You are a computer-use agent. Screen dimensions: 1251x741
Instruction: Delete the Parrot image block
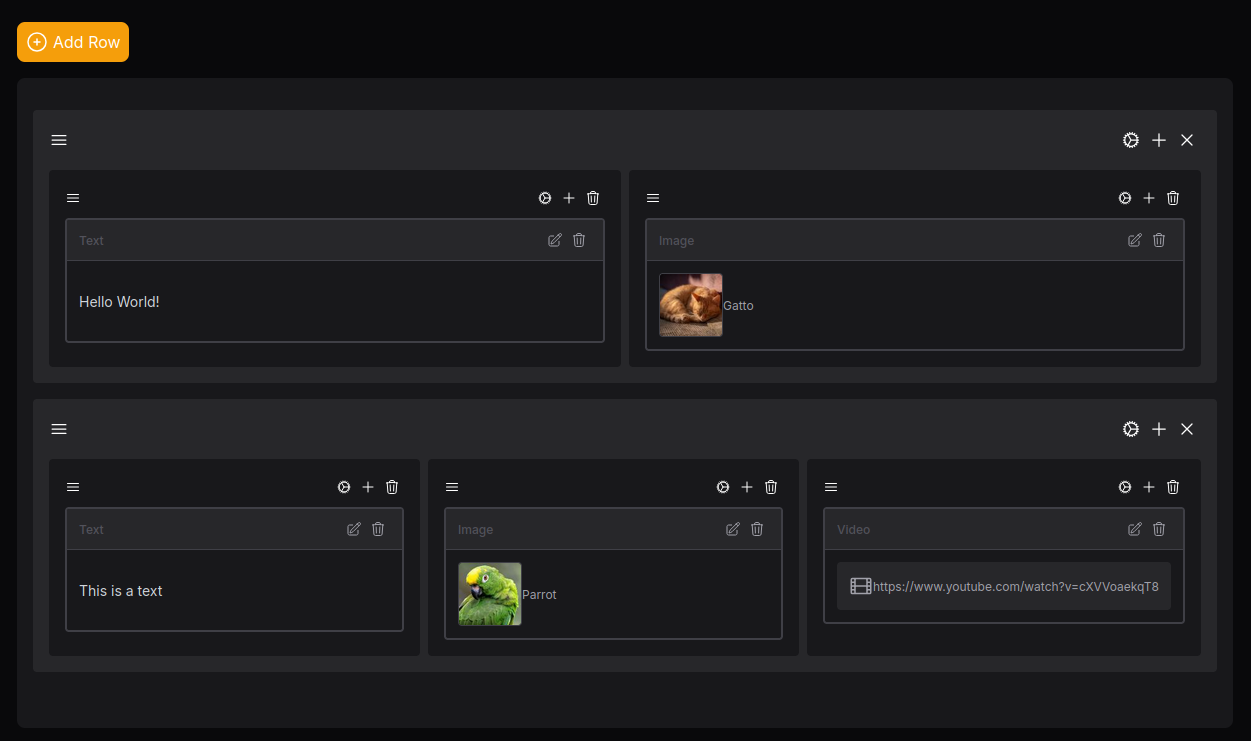[x=757, y=529]
